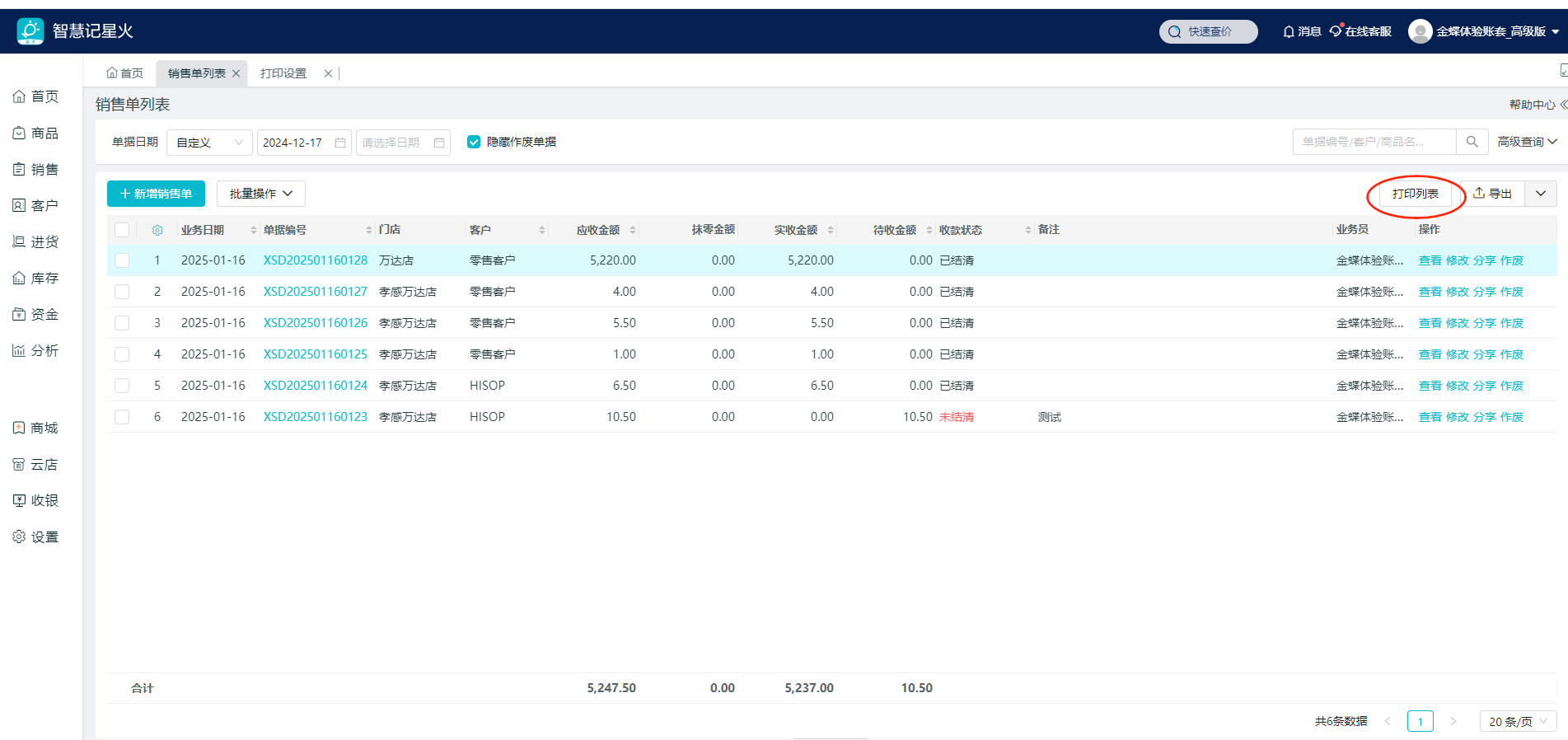Open 收银 in the left sidebar
Viewport: 1568px width, 740px height.
35,500
